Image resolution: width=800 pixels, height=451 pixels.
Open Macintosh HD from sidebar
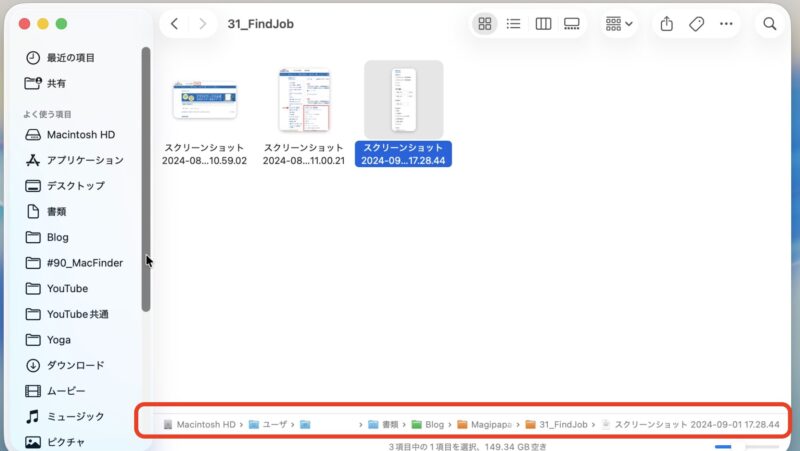click(80, 134)
